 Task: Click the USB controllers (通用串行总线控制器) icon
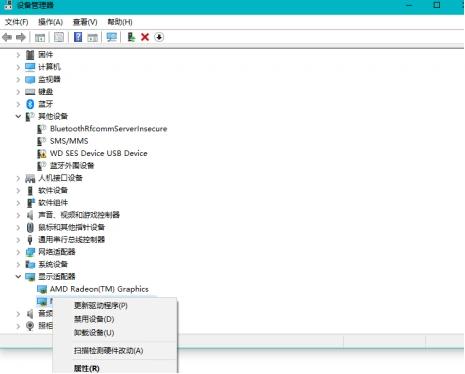(x=30, y=240)
